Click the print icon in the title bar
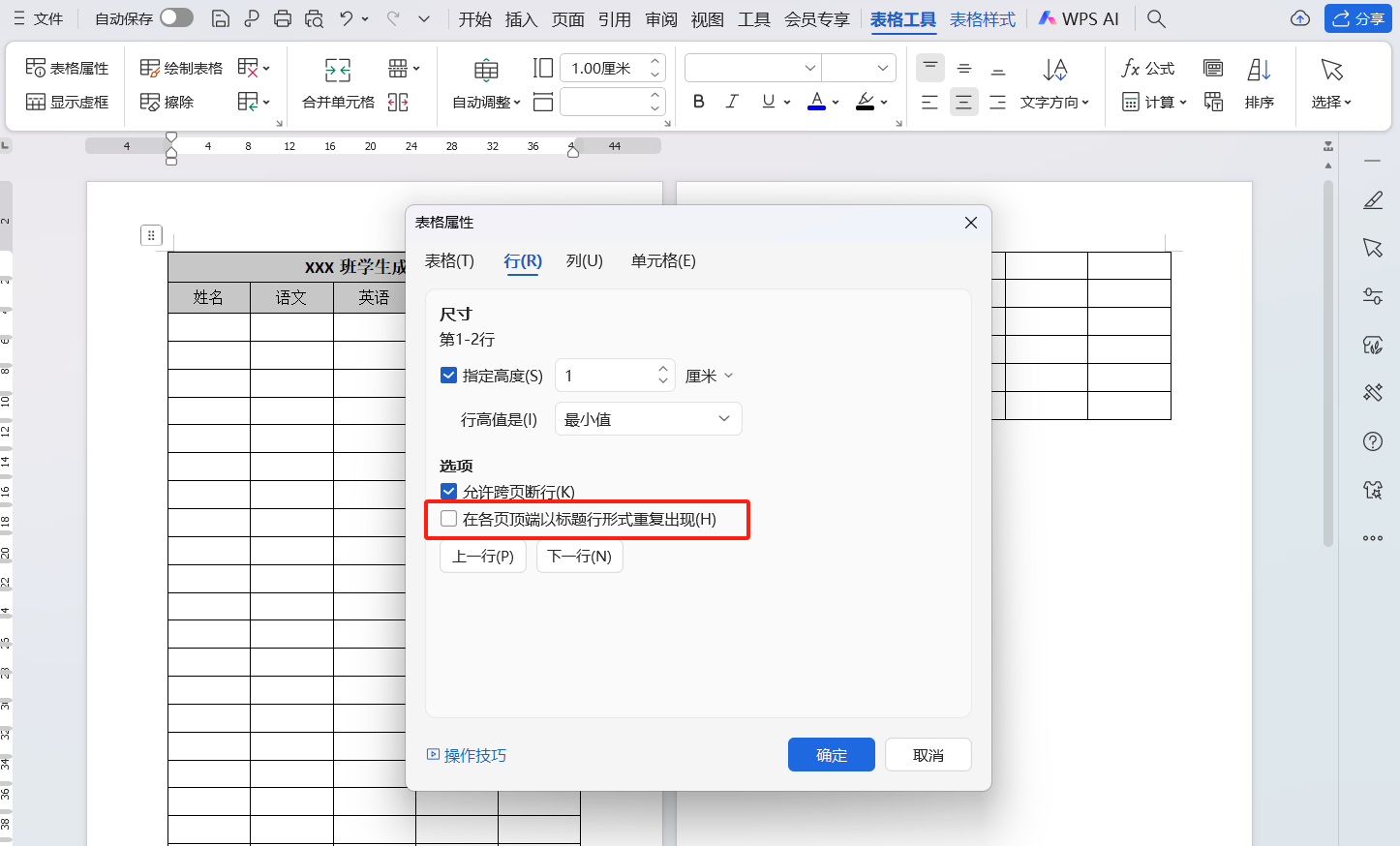Image resolution: width=1400 pixels, height=846 pixels. click(282, 18)
